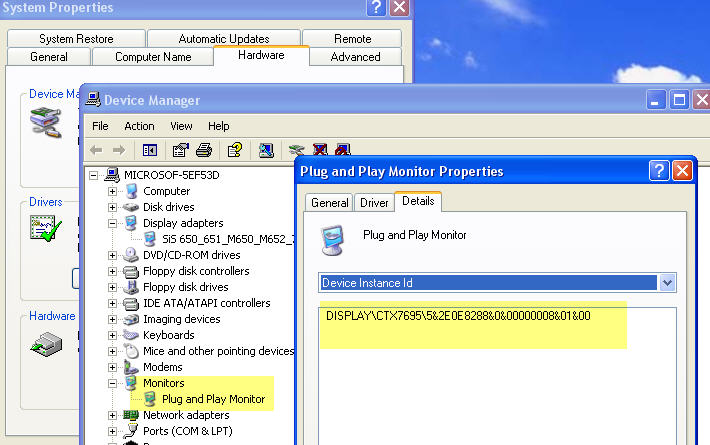
Task: Click the Imaging devices camera icon
Action: (131, 320)
